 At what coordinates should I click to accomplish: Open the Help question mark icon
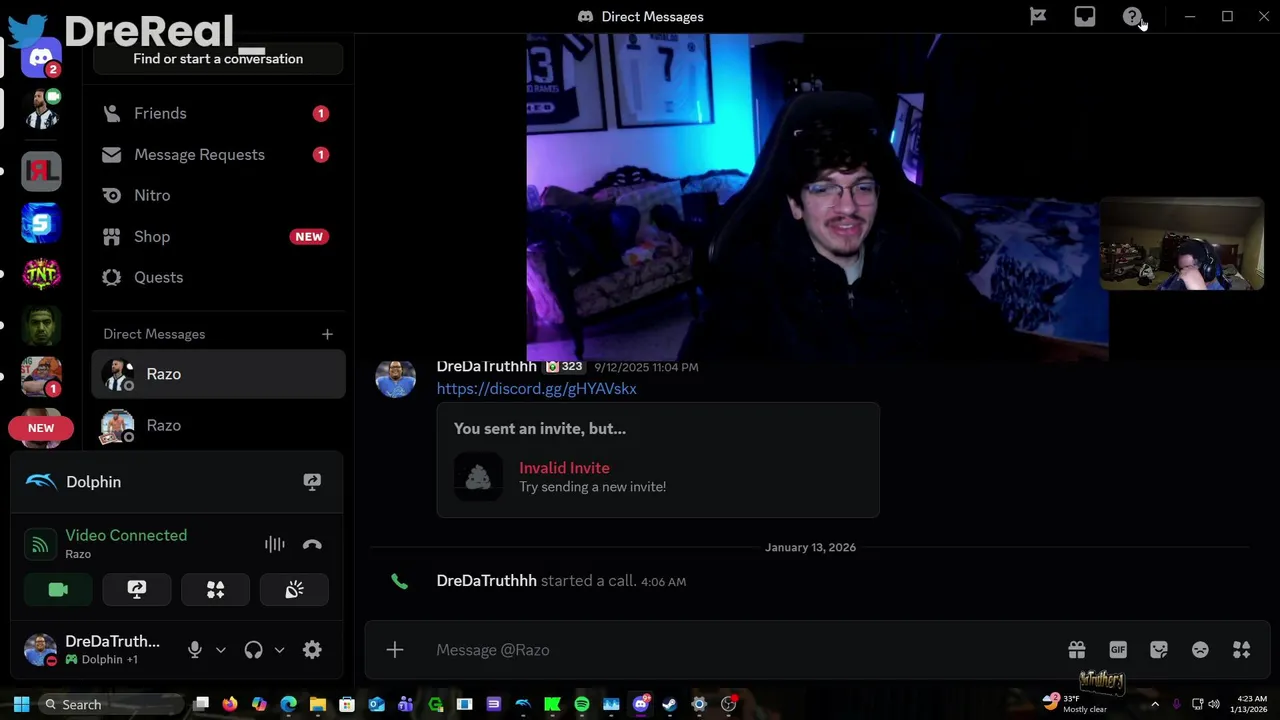1131,16
